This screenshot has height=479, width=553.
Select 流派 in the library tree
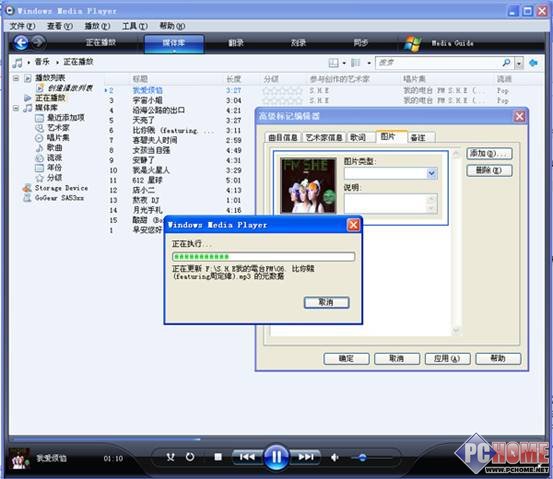(x=55, y=157)
